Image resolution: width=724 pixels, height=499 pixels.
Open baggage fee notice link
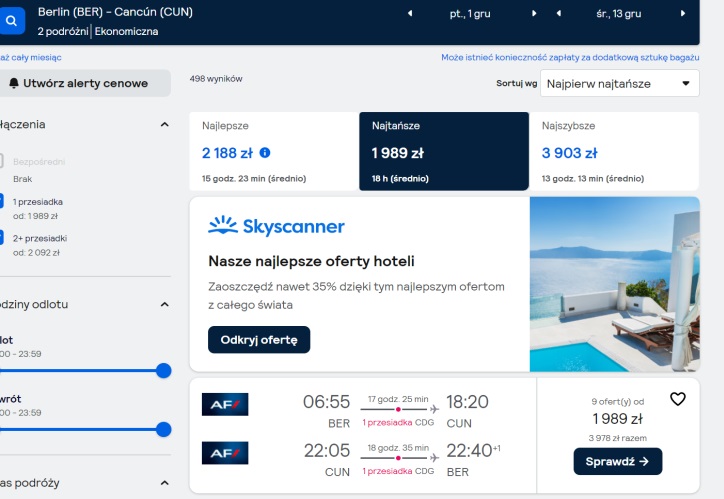(x=570, y=57)
